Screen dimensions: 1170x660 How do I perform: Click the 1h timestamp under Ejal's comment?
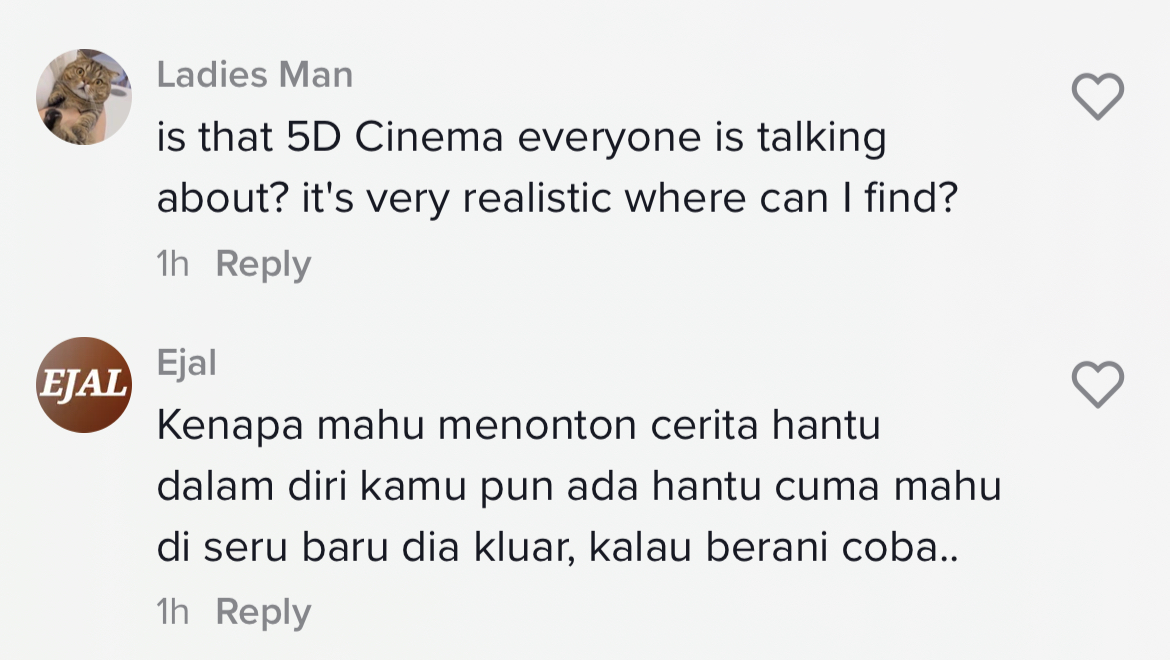pyautogui.click(x=173, y=612)
